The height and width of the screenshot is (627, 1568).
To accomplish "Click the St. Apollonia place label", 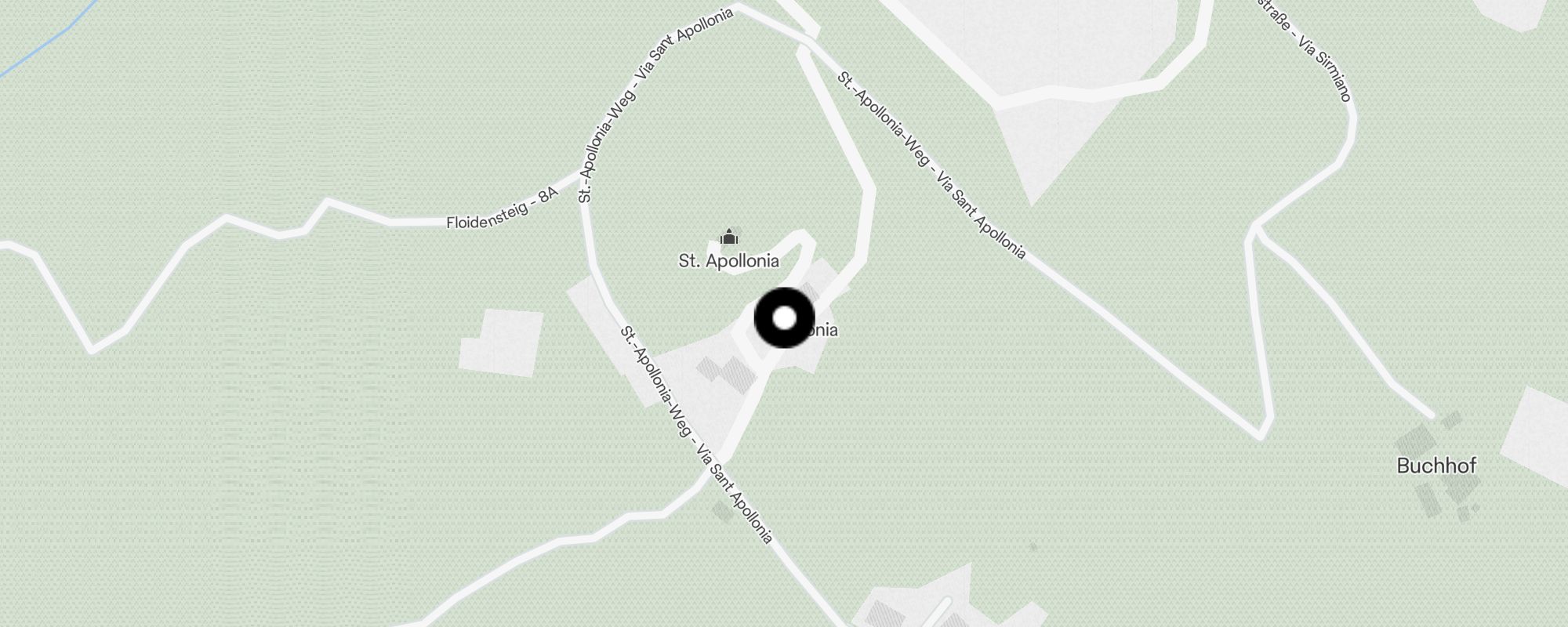I will (x=729, y=261).
